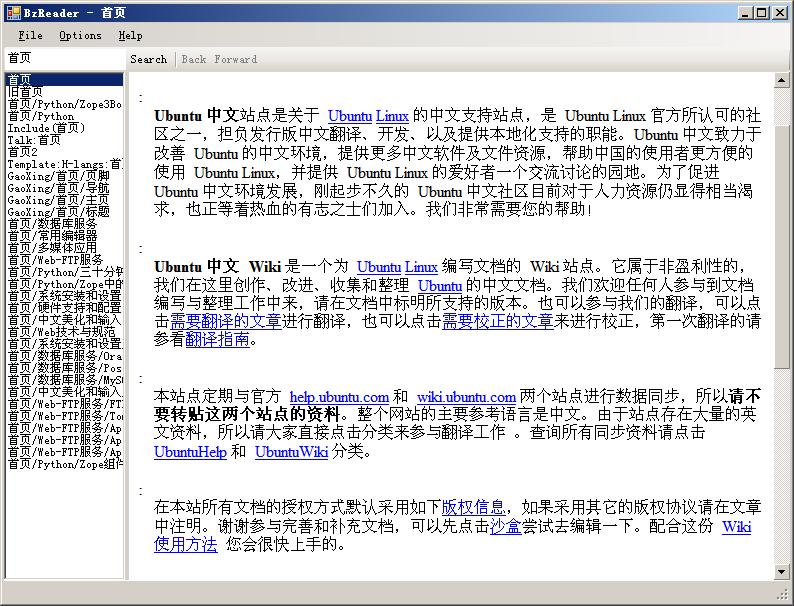Close the BzReader window

click(780, 13)
